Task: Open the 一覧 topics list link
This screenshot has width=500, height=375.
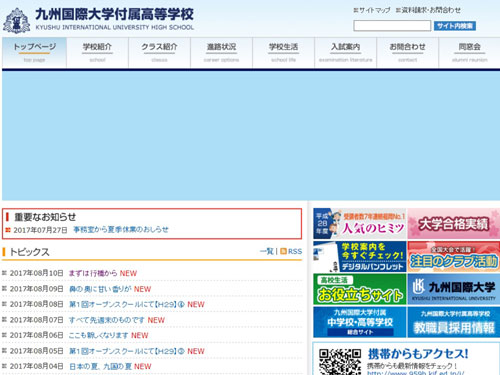Action: point(266,251)
